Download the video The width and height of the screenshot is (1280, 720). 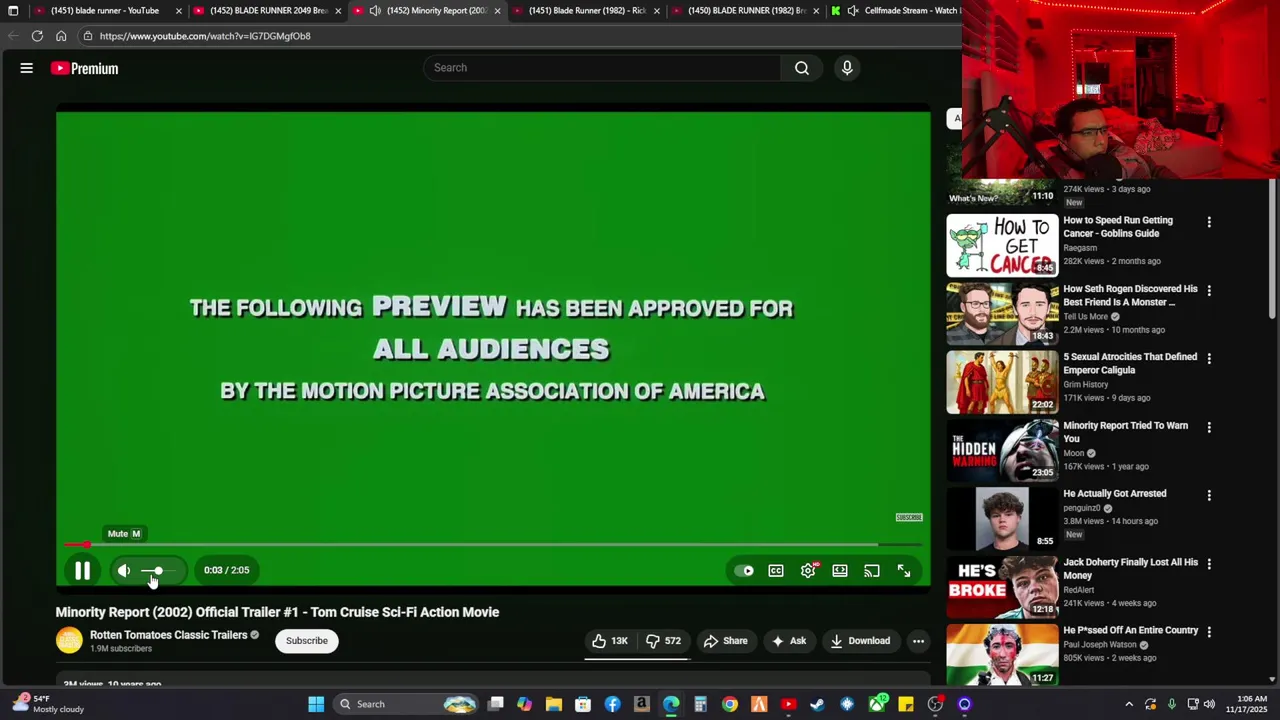click(860, 641)
